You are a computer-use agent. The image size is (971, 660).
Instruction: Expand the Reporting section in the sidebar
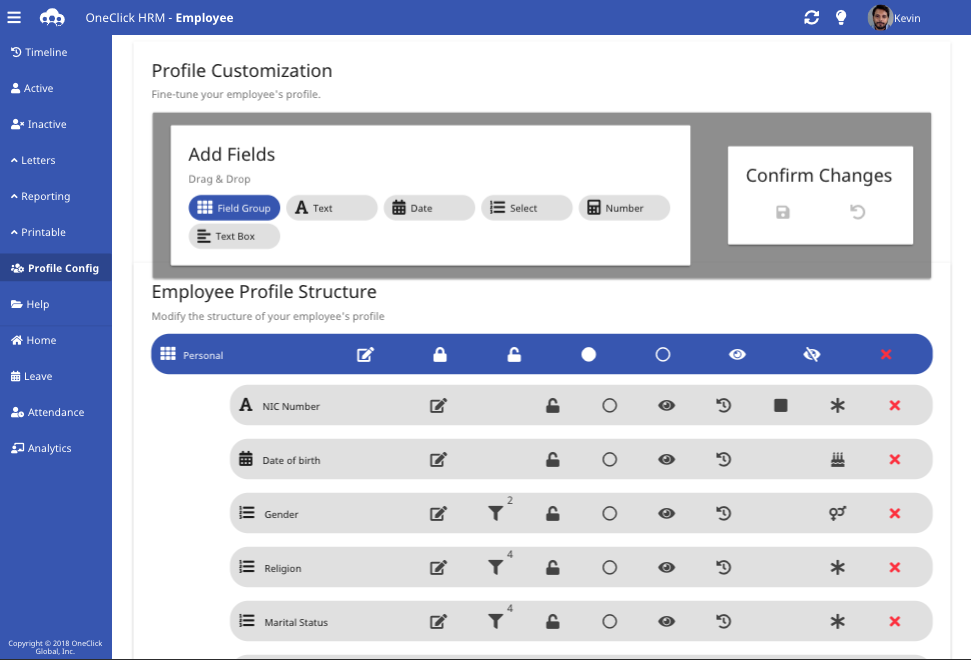coord(42,196)
